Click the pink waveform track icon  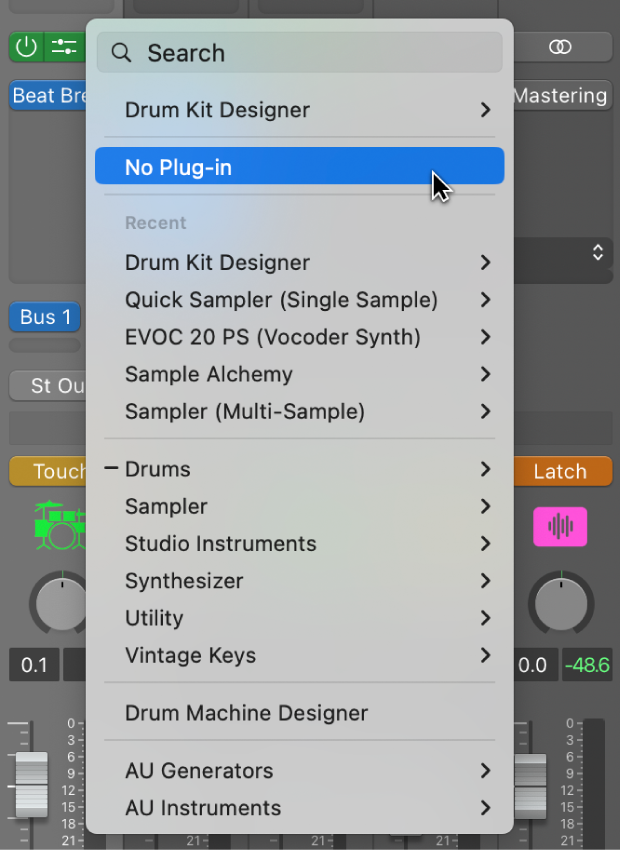[560, 527]
